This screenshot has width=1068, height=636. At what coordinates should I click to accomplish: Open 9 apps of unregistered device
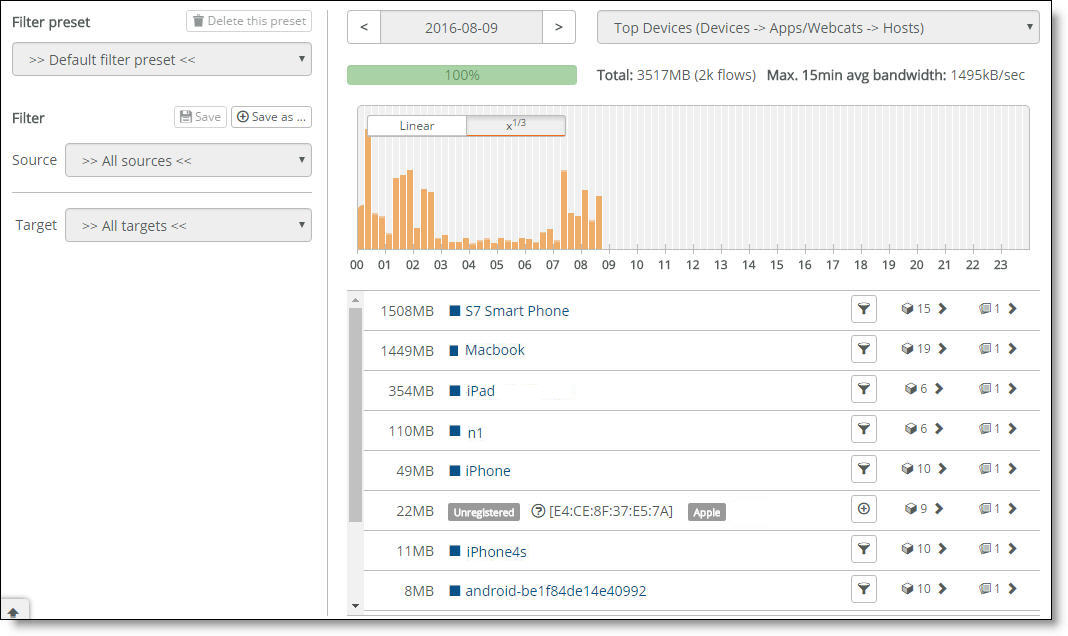click(924, 509)
